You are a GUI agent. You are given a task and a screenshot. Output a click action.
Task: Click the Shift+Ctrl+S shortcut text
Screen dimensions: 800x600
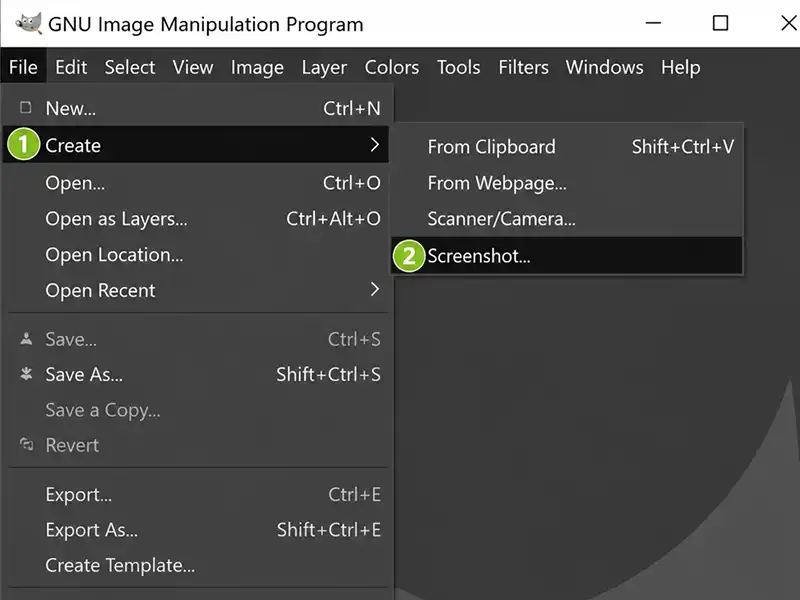pos(329,374)
